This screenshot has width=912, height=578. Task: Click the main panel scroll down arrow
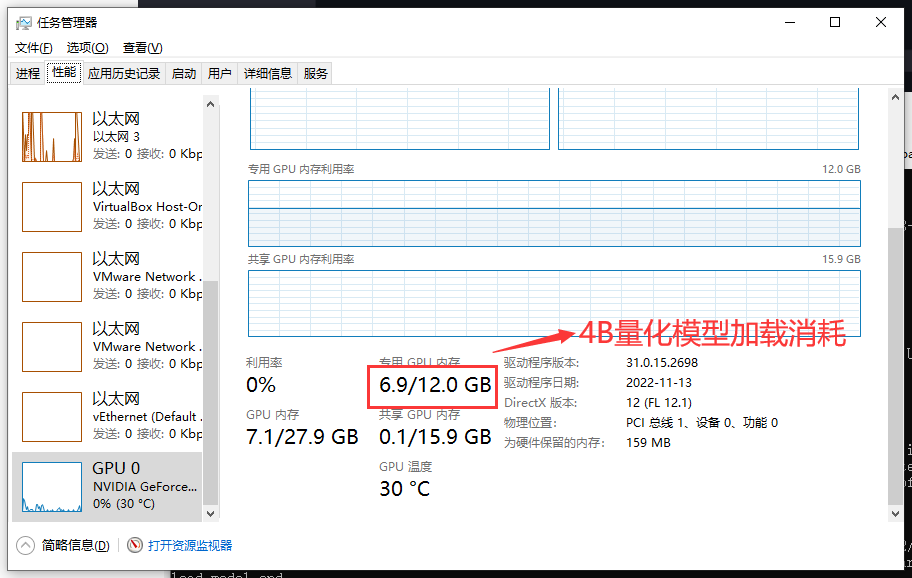coord(895,513)
